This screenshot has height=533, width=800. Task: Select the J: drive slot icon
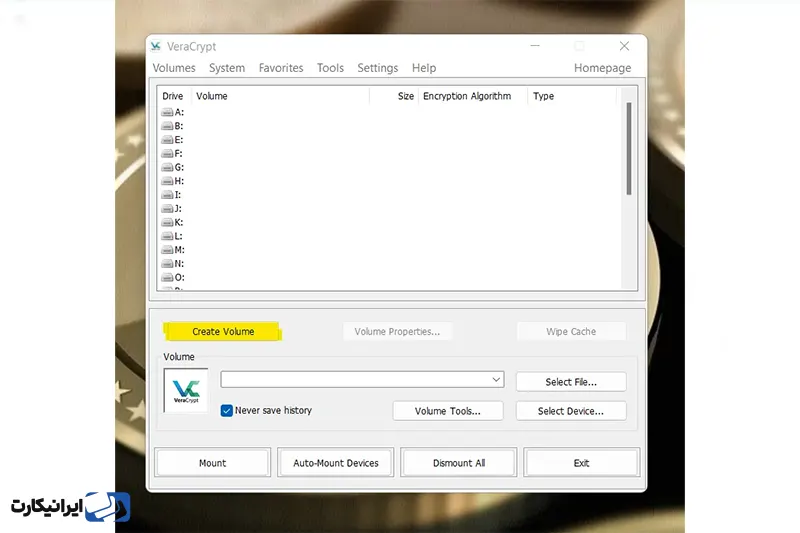click(167, 209)
